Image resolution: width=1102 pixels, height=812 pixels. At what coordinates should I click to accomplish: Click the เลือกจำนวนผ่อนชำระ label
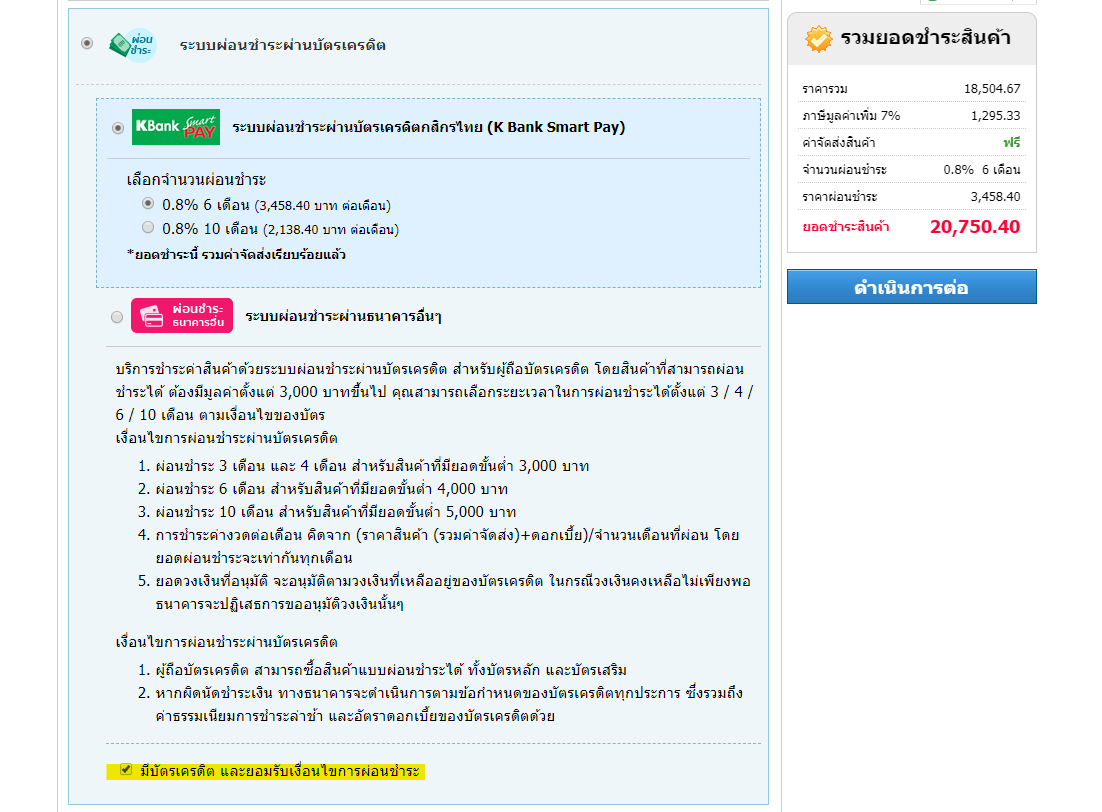tap(196, 180)
